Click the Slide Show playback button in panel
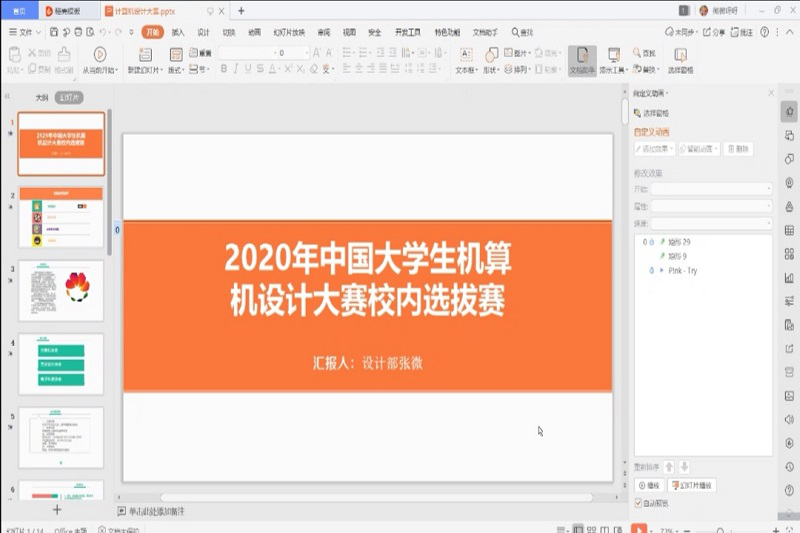800x533 pixels. [x=692, y=485]
